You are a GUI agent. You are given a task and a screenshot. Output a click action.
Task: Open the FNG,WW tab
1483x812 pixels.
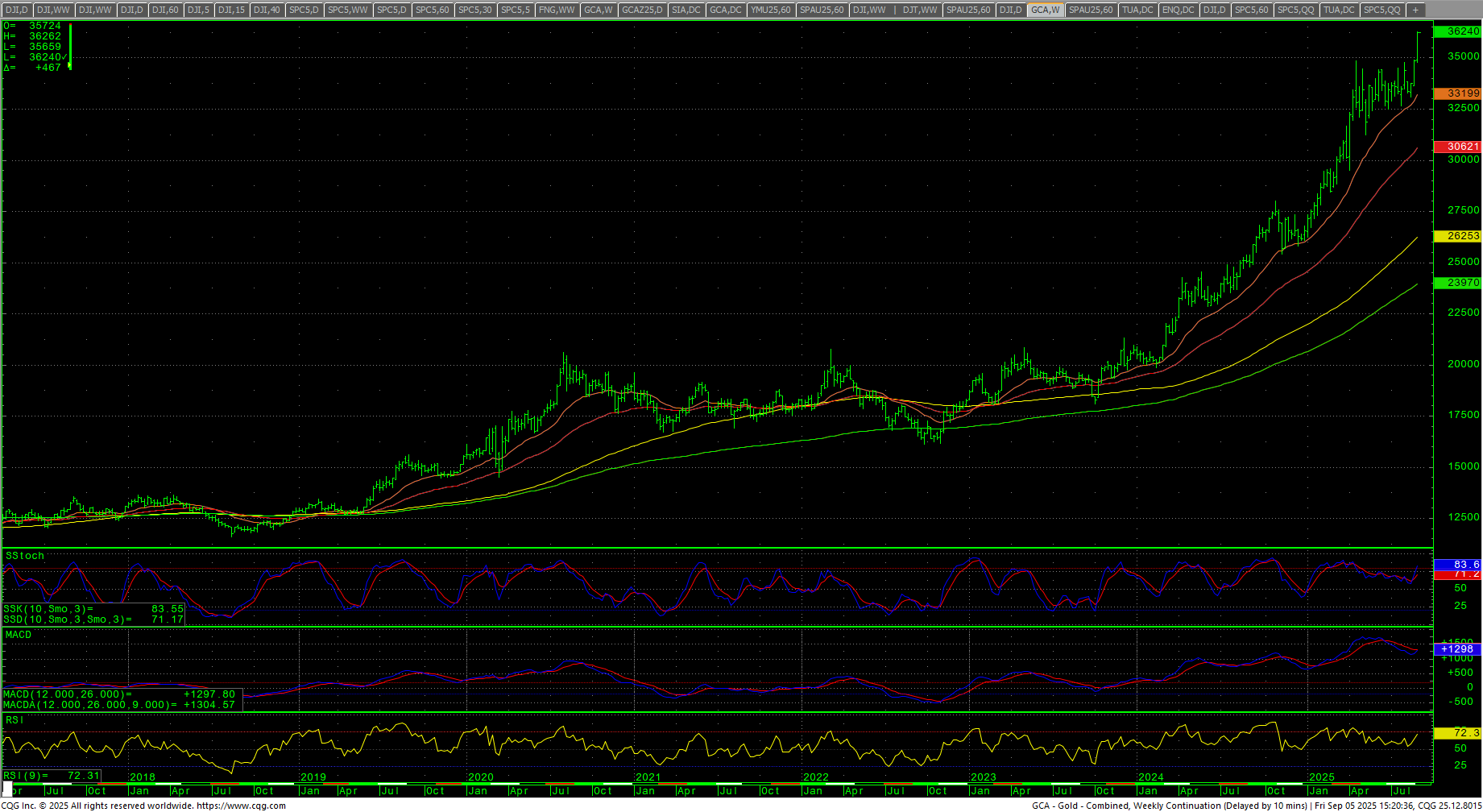point(557,10)
